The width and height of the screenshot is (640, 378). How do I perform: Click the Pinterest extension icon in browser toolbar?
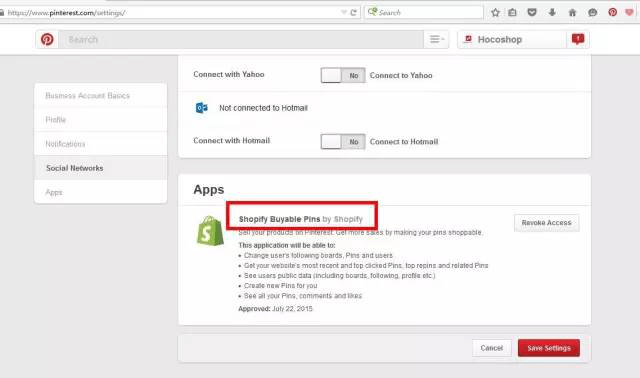click(x=612, y=12)
